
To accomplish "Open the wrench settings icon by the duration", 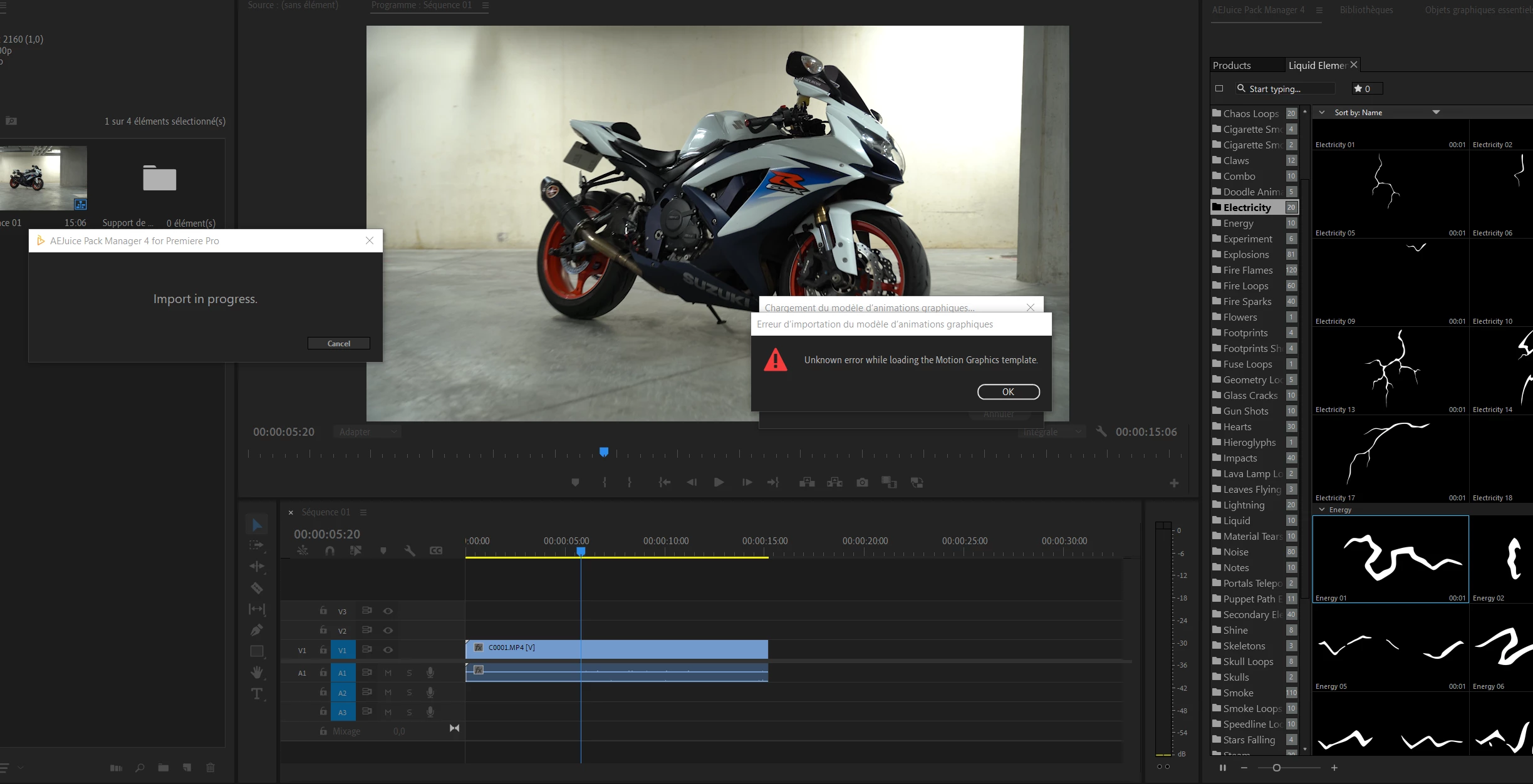I will (x=1101, y=431).
